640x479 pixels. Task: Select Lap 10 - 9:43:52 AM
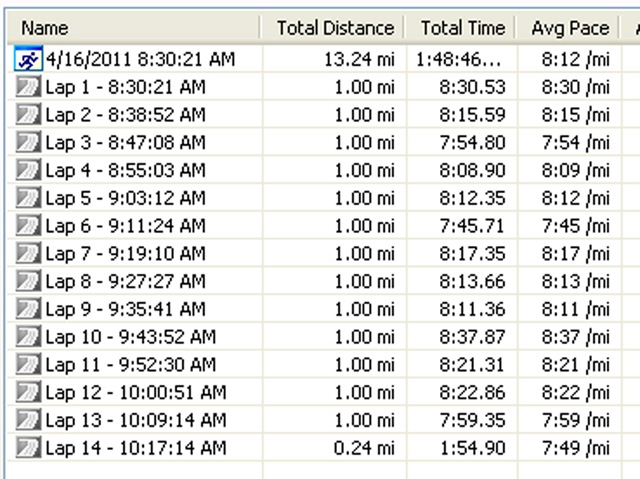click(x=131, y=337)
